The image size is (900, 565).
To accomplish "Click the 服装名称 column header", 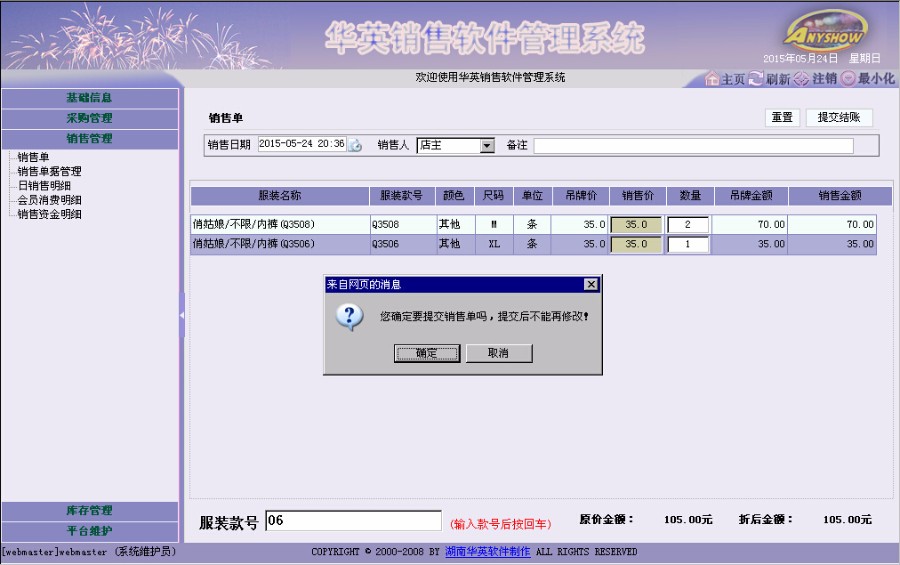I will click(x=280, y=196).
